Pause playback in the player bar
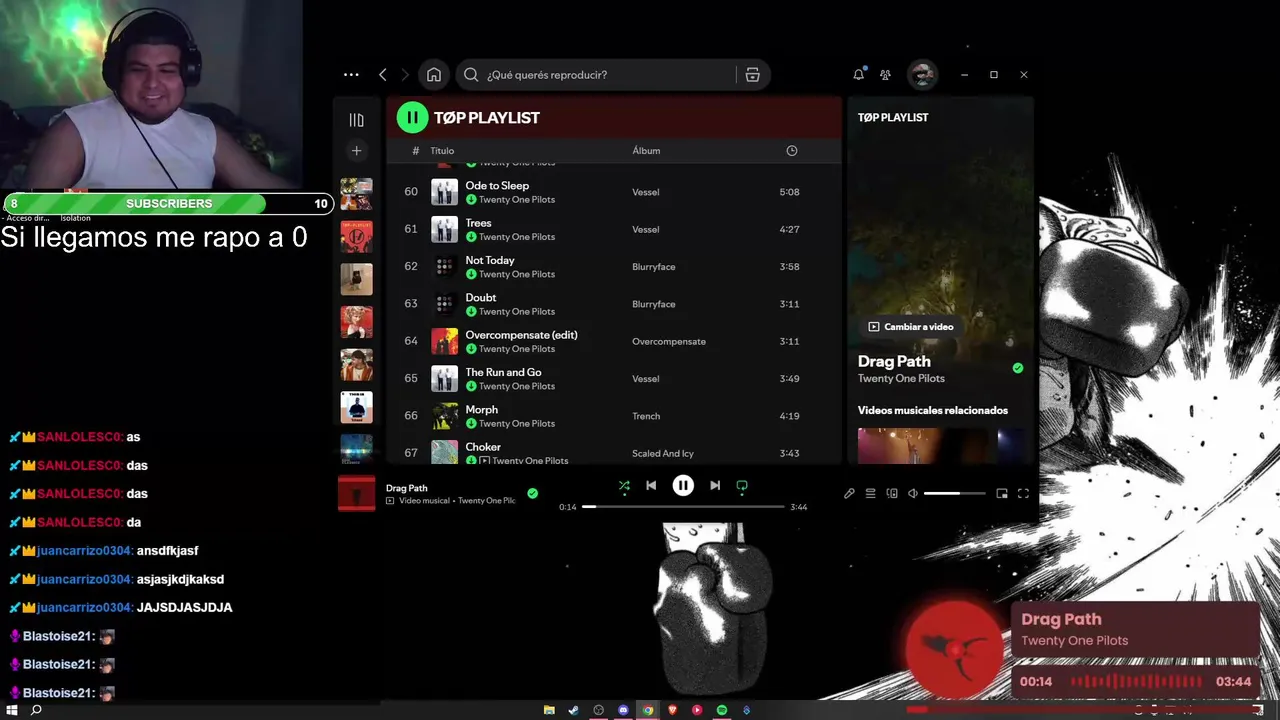 click(683, 486)
